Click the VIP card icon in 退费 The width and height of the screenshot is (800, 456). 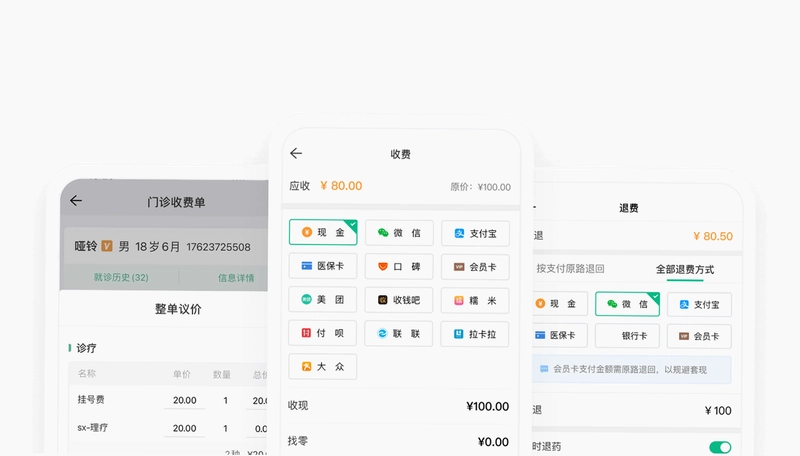(x=684, y=336)
